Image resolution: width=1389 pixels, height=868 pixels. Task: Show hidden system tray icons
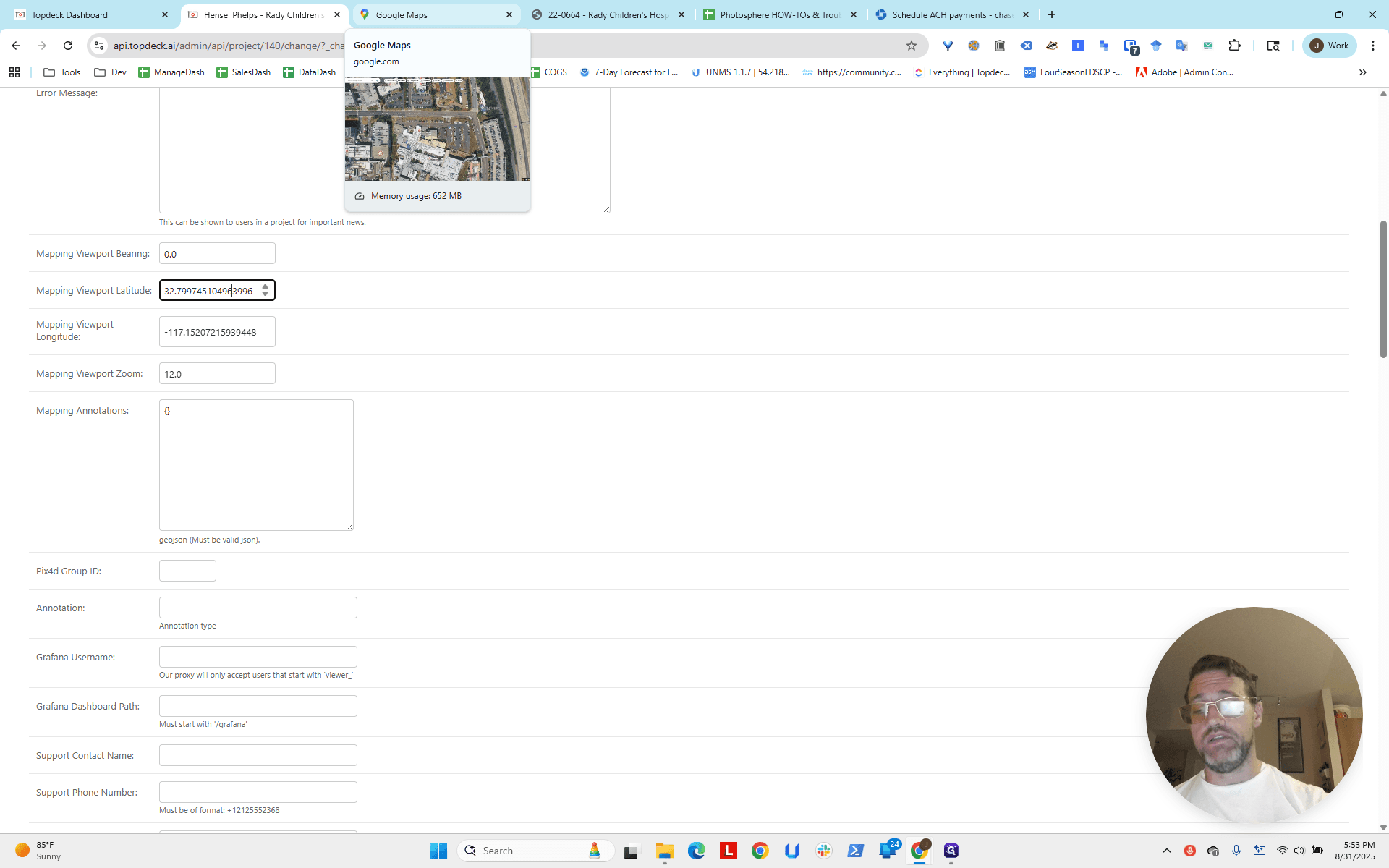click(1166, 851)
